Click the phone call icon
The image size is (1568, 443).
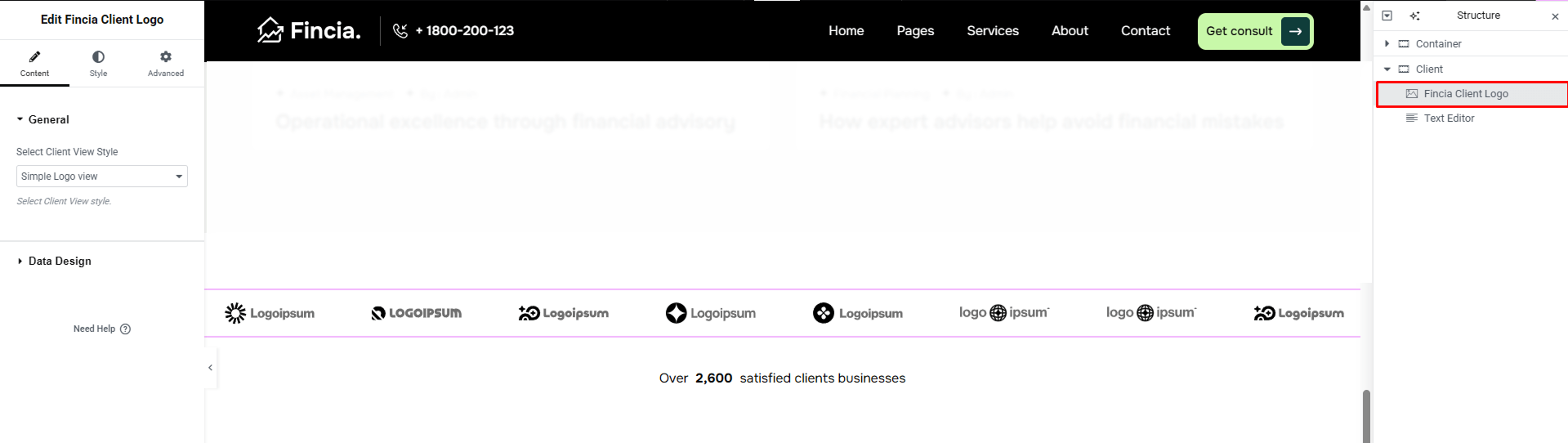click(400, 31)
